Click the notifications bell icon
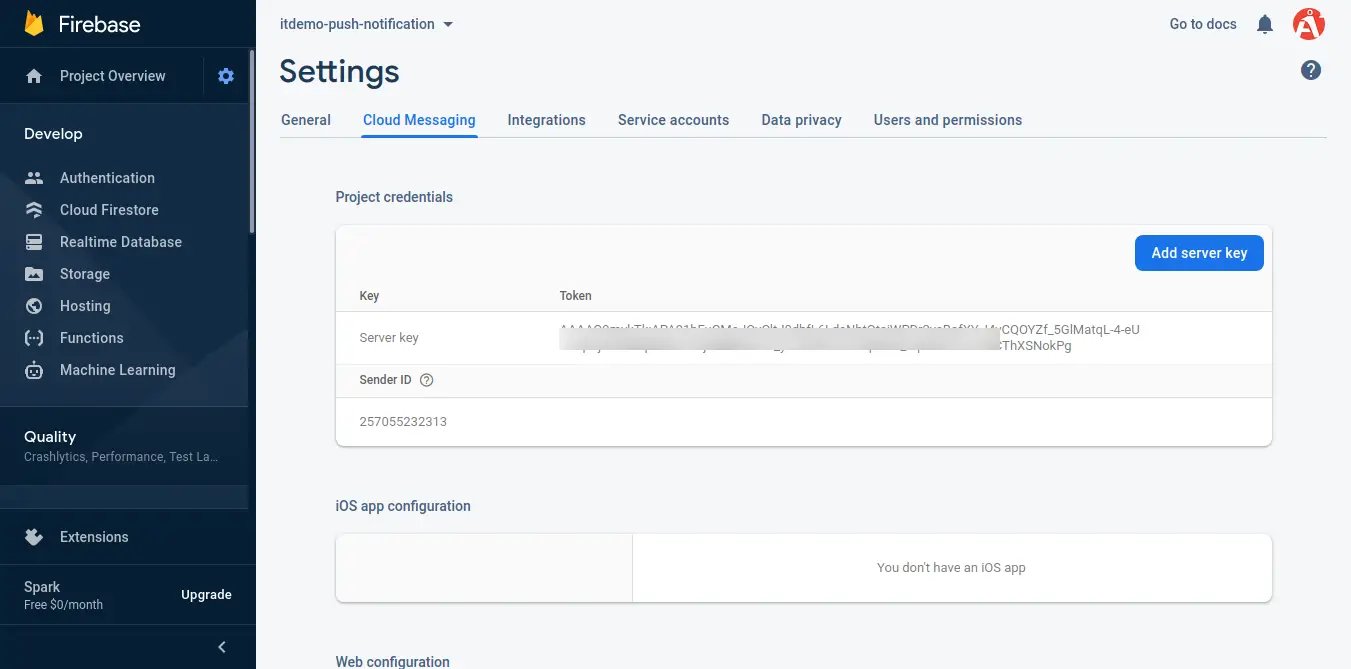Viewport: 1351px width, 669px height. [x=1265, y=24]
